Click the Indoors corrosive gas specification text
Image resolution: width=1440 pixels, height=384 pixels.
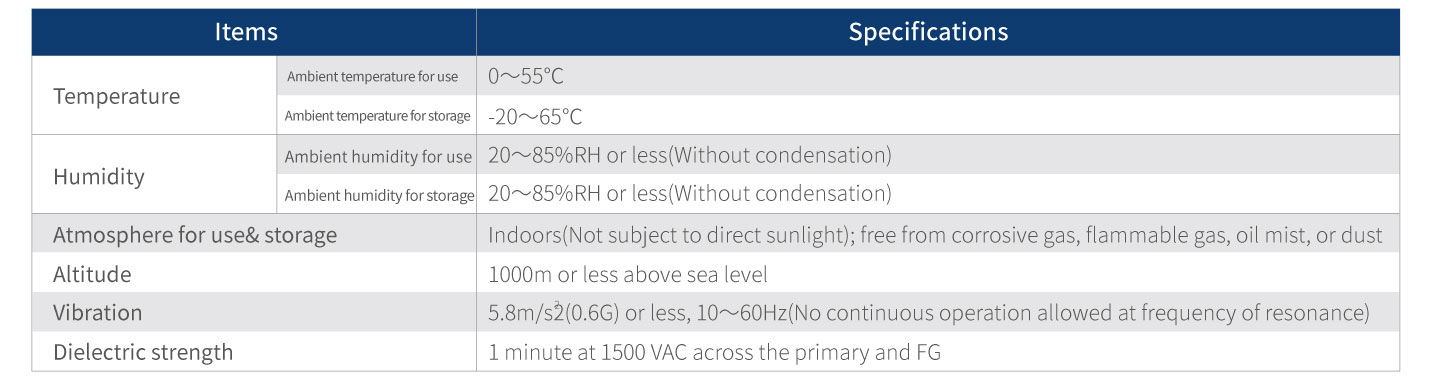tap(935, 235)
